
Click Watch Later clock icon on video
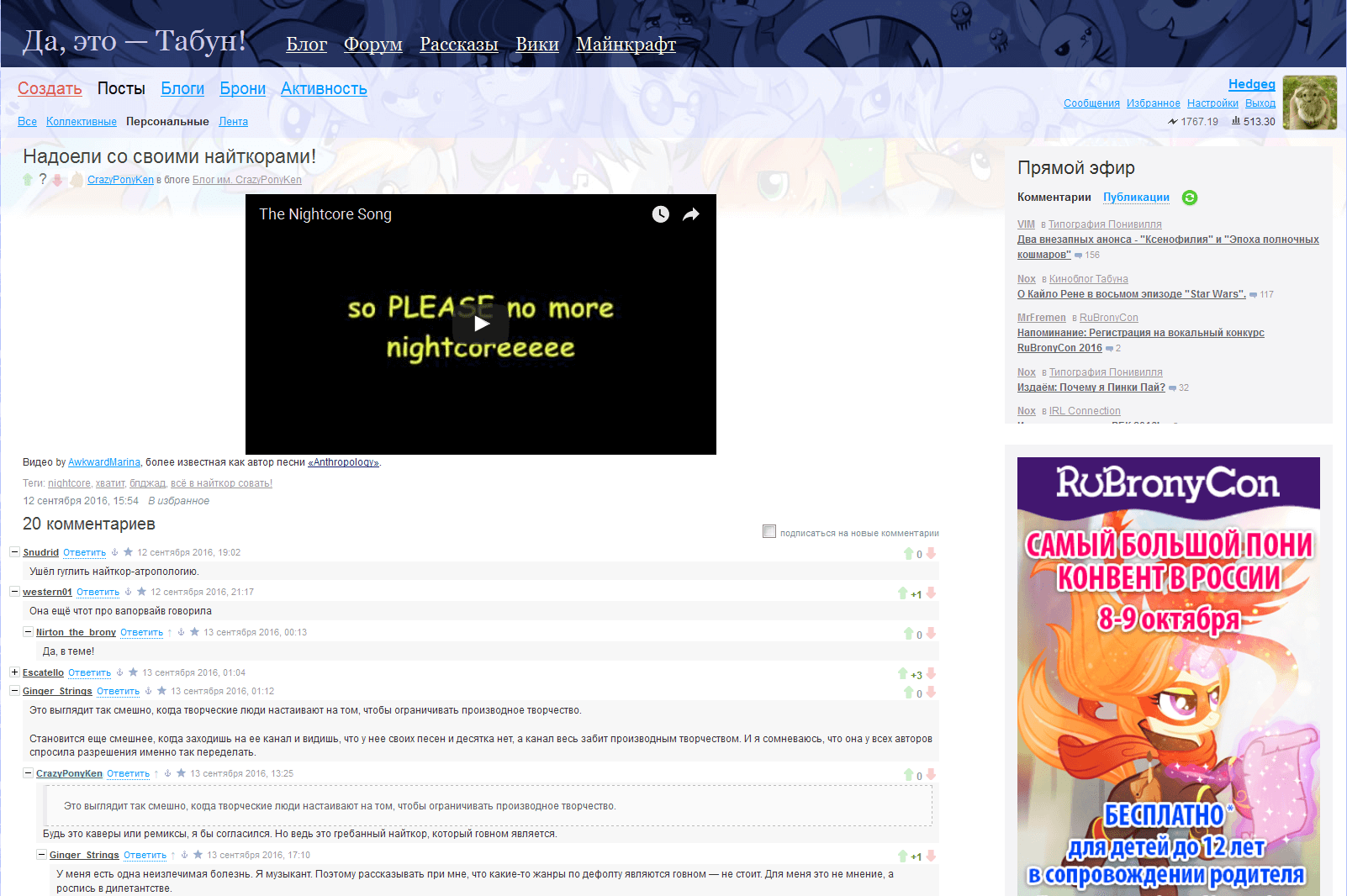[x=661, y=214]
